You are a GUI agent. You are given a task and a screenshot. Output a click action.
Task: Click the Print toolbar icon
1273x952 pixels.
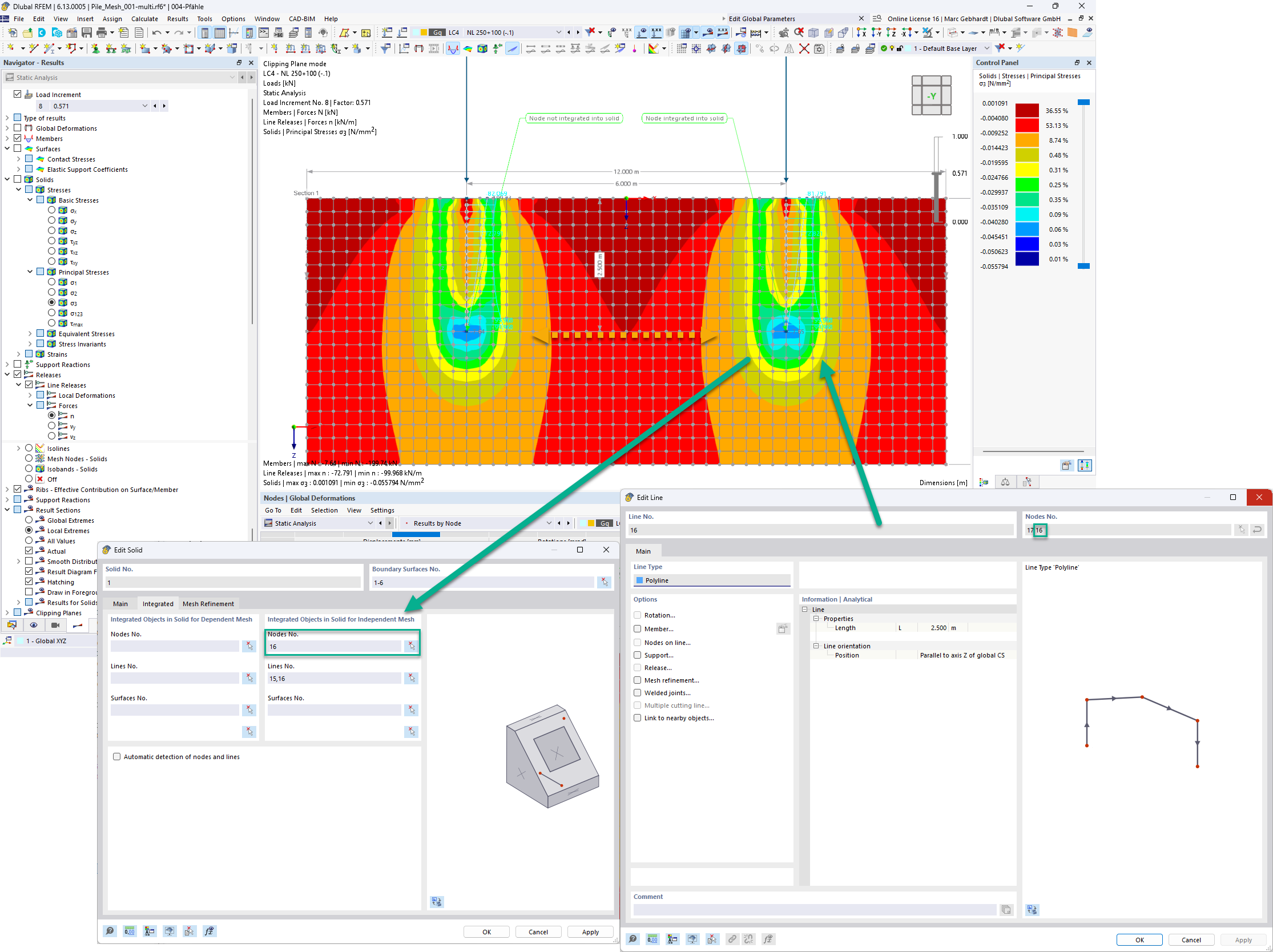[x=101, y=33]
